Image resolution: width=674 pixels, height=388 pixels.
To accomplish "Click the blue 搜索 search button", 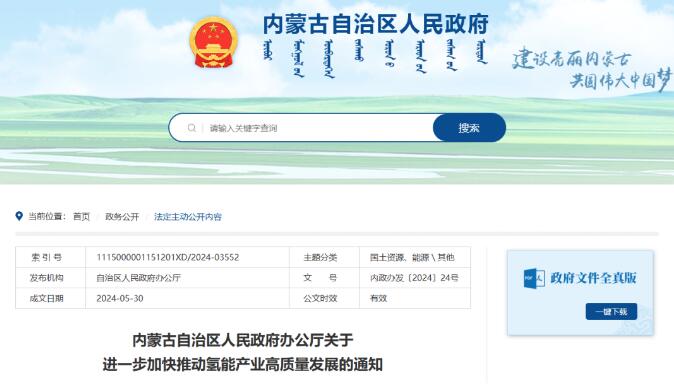I will tap(469, 128).
